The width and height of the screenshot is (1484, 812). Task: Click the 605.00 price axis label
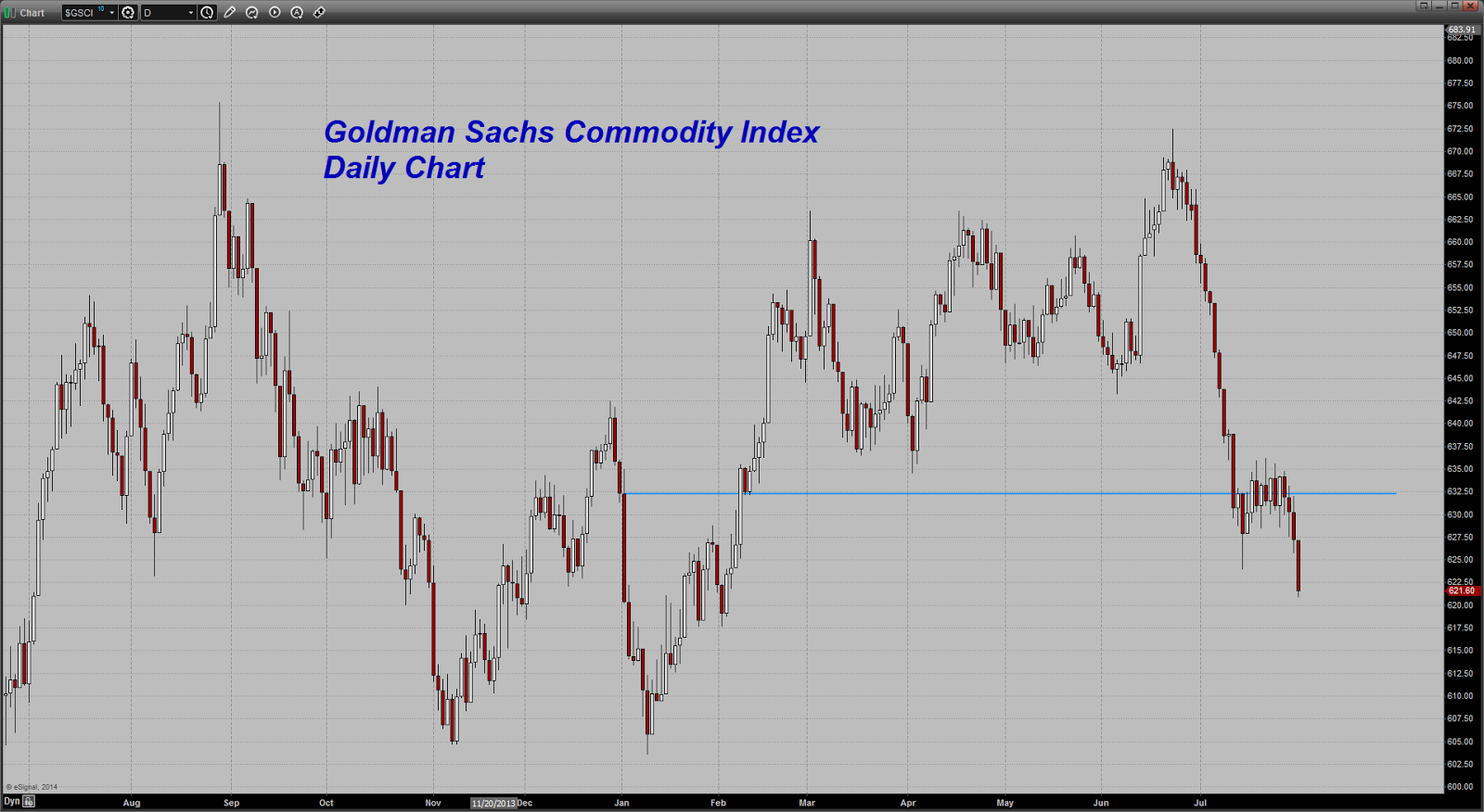coord(1460,742)
